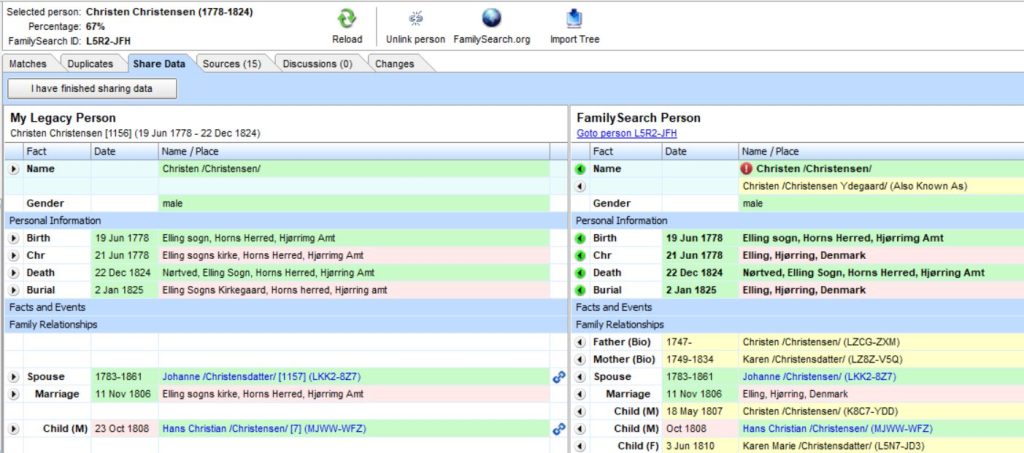1024x453 pixels.
Task: Click green left arrow on FamilySearch Chr row
Action: pyautogui.click(x=580, y=256)
